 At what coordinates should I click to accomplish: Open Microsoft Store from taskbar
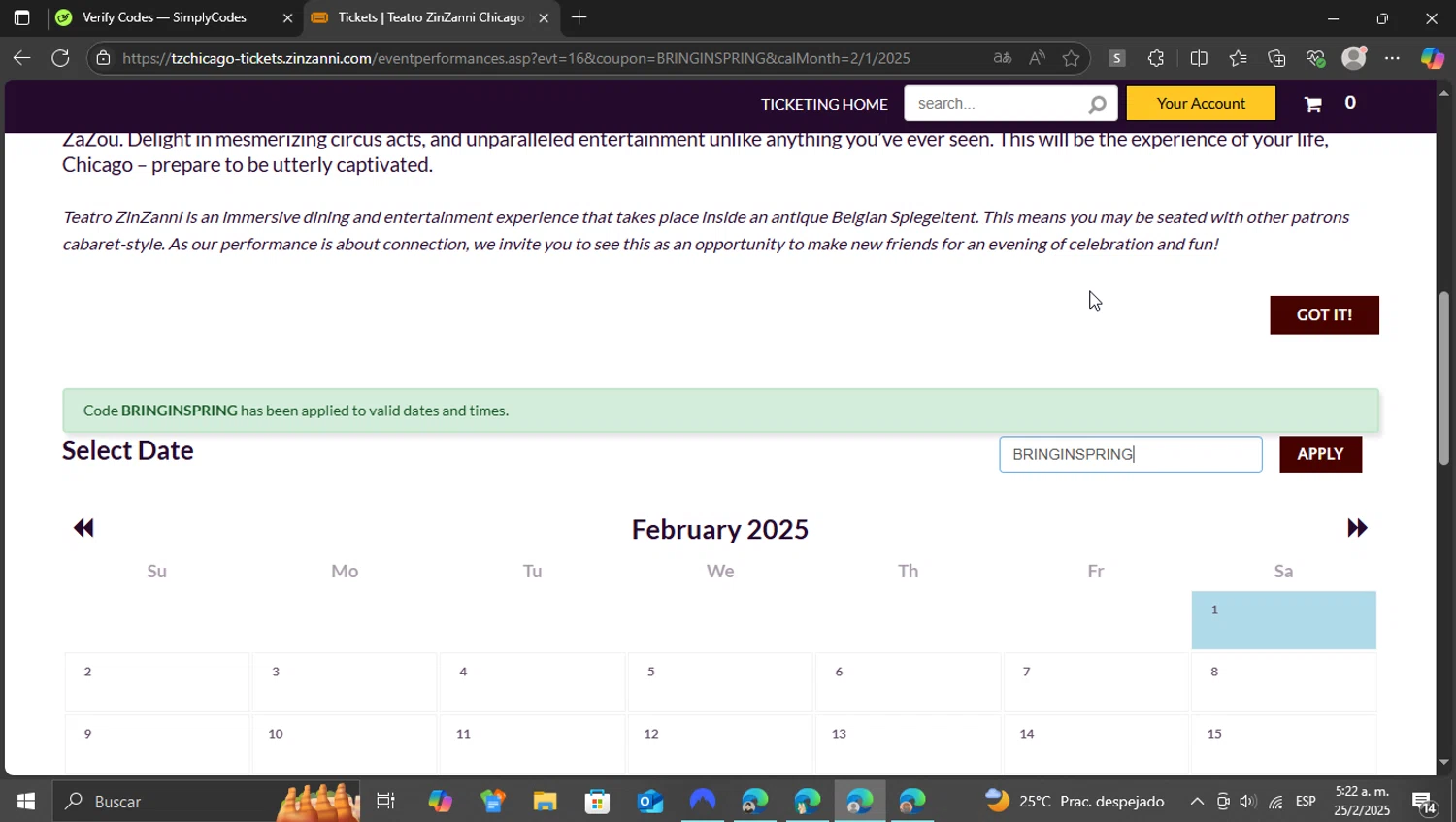pos(597,802)
